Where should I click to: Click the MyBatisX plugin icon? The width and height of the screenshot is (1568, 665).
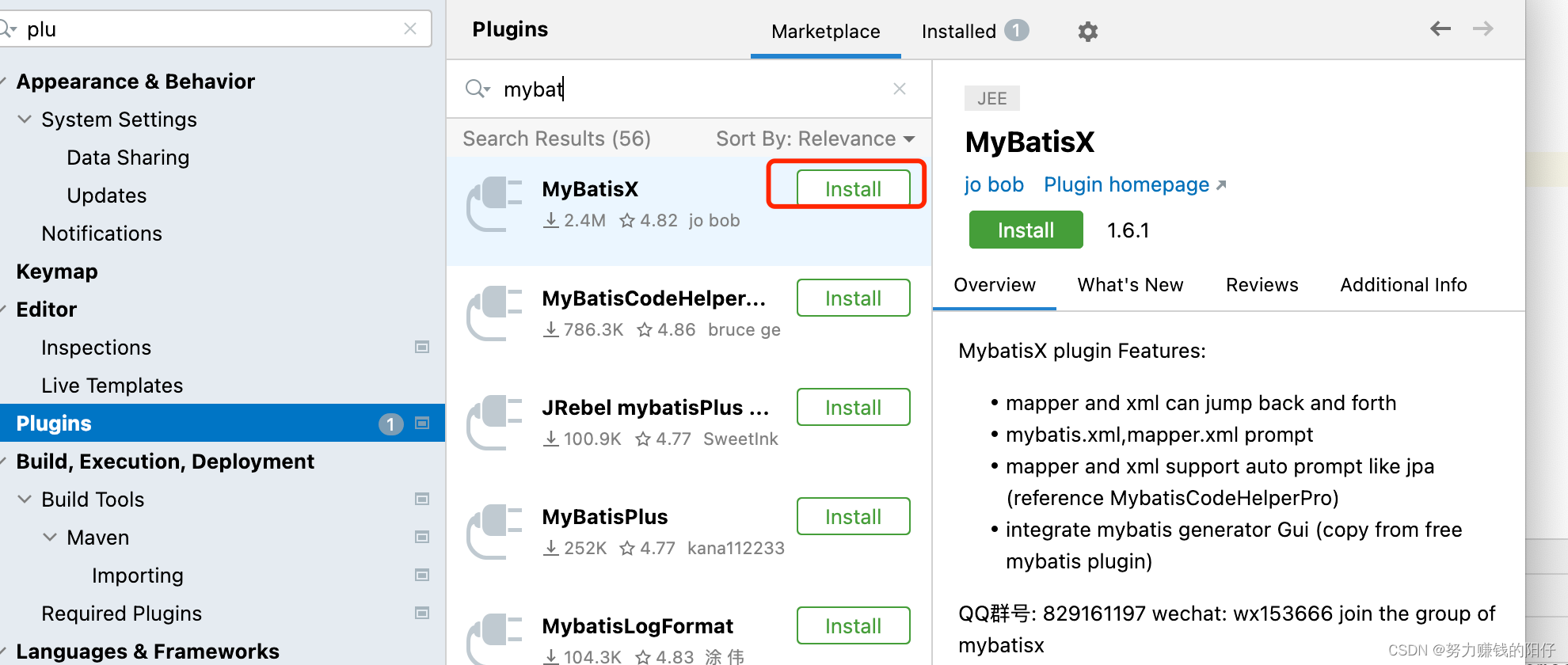point(494,204)
